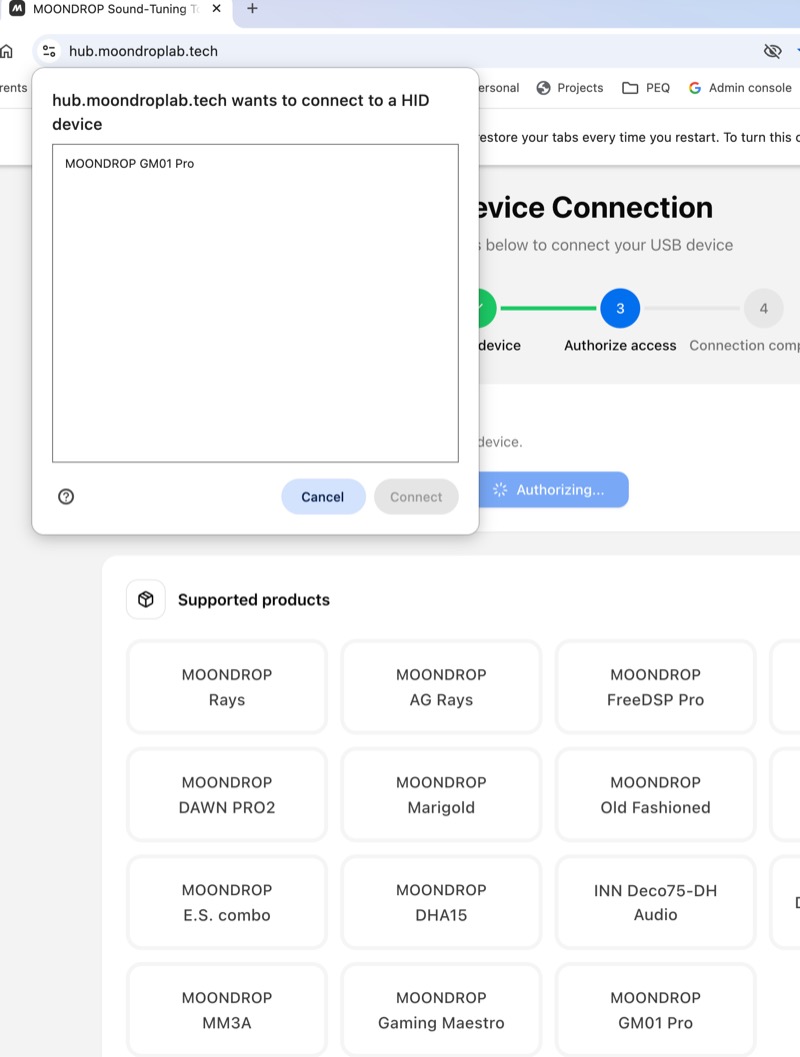Click the Projects bookmark globe icon
Viewport: 800px width, 1057px height.
click(x=544, y=88)
